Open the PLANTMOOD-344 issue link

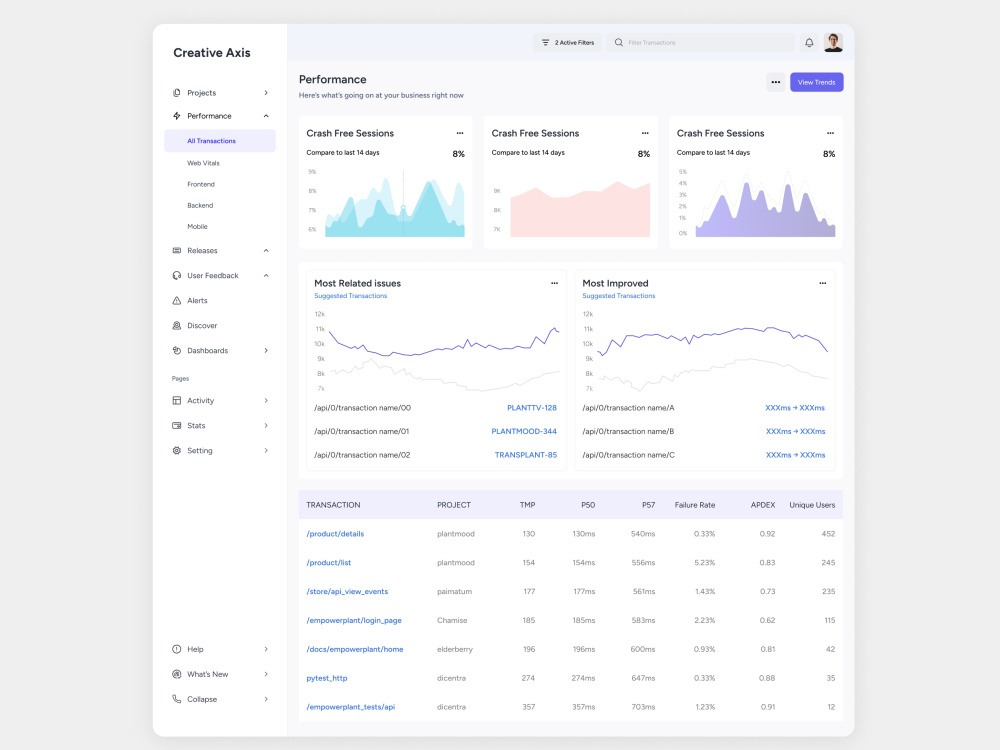[524, 432]
